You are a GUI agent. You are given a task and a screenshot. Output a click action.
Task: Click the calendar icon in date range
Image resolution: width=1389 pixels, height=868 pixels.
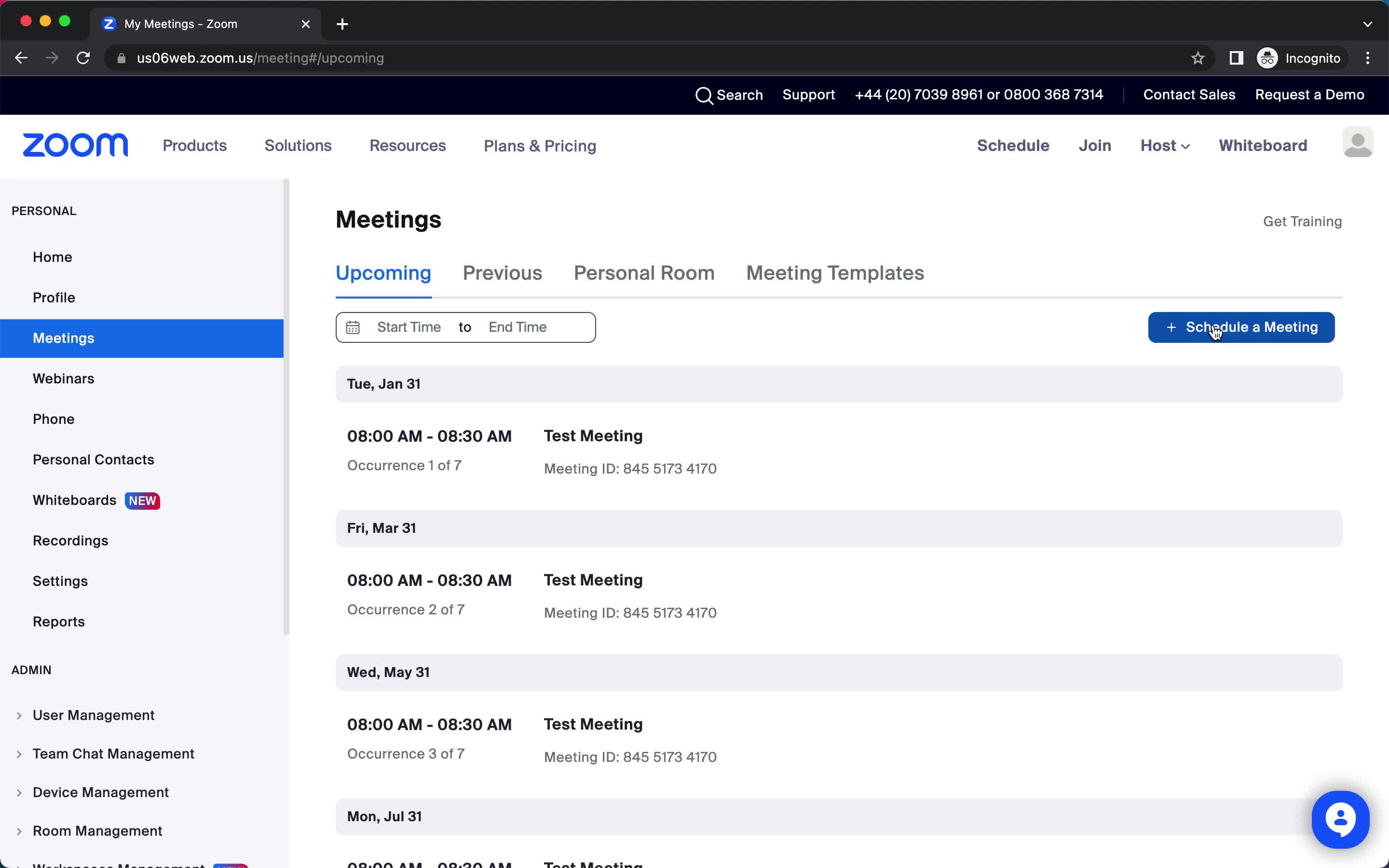[353, 327]
